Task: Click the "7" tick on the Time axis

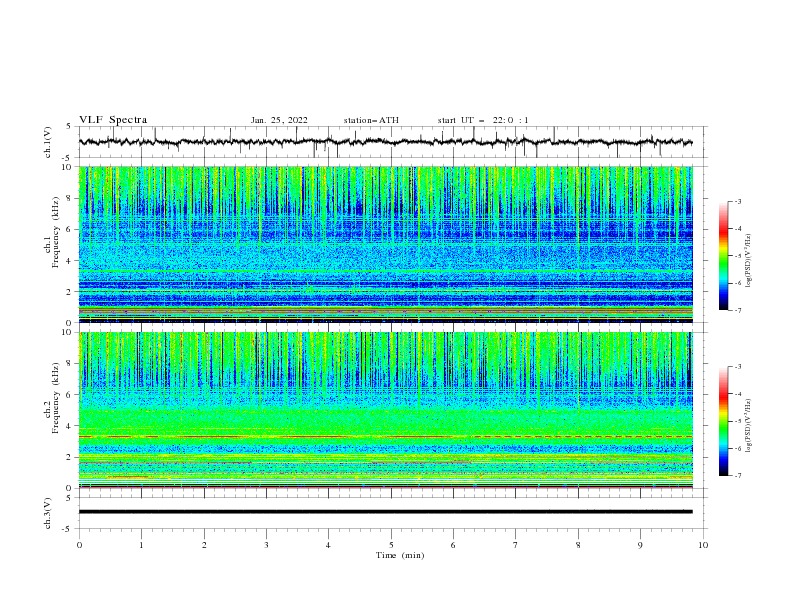Action: [516, 545]
